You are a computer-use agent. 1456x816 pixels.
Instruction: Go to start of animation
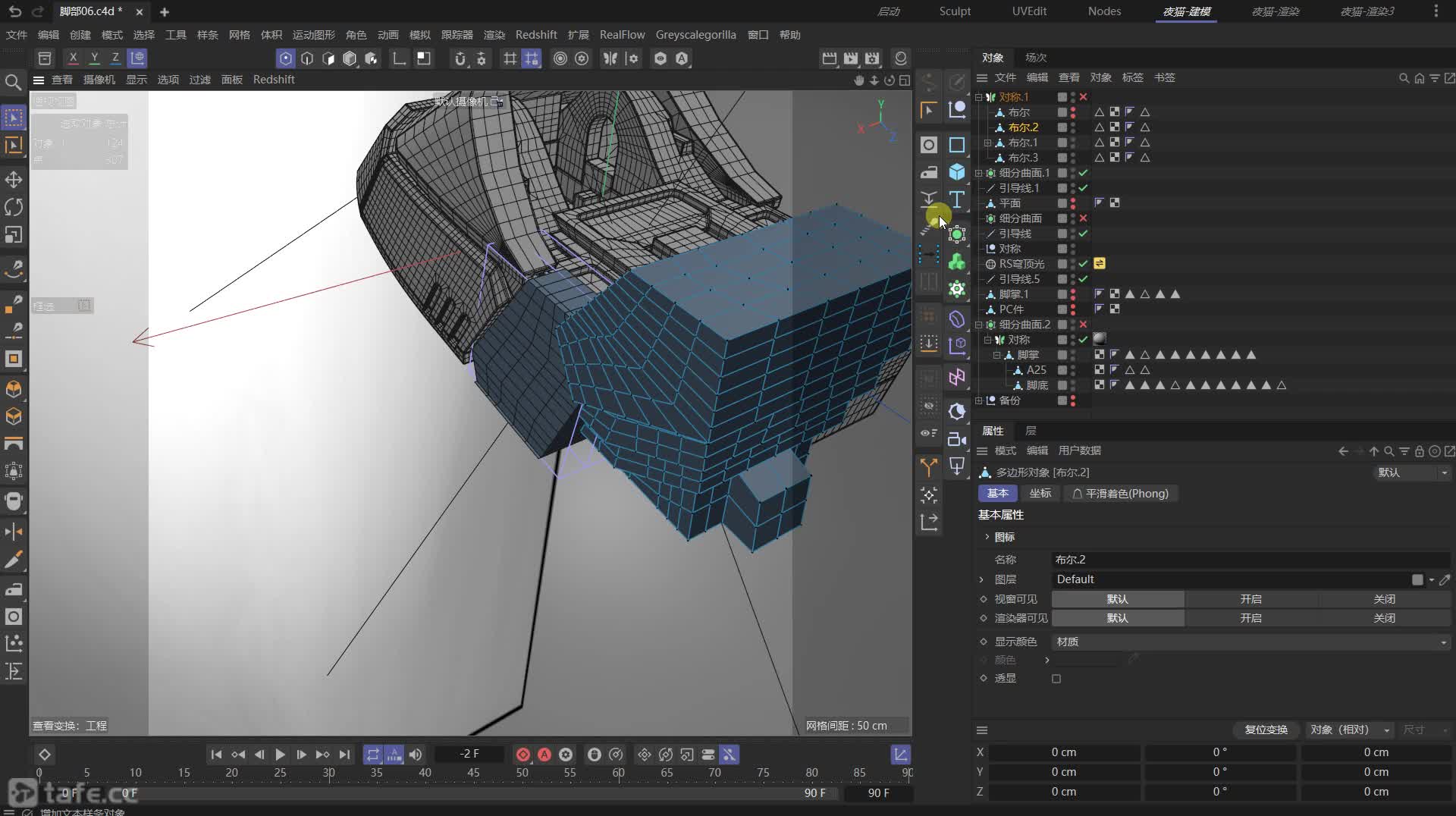pos(216,755)
